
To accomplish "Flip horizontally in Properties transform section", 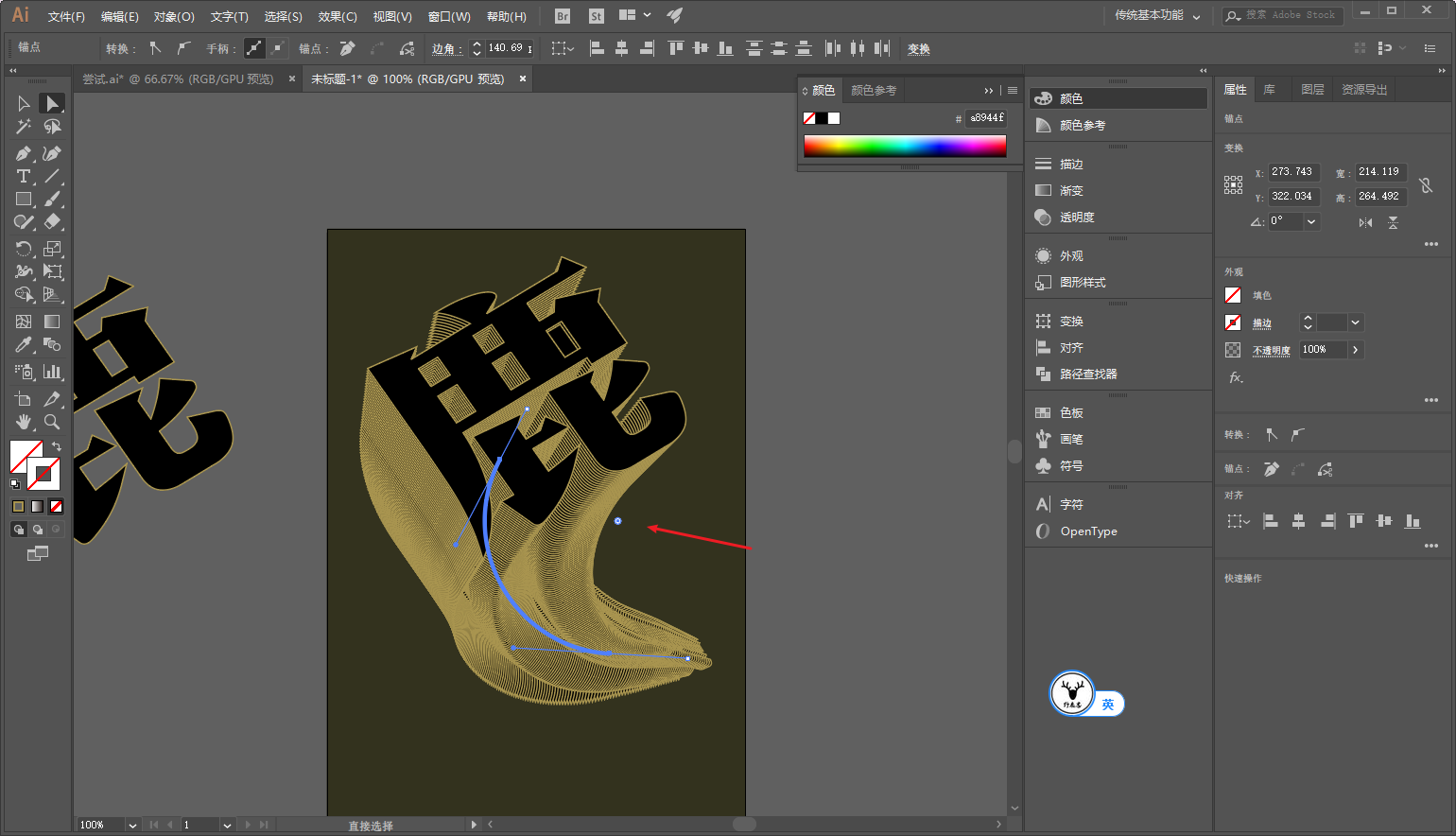I will point(1365,222).
